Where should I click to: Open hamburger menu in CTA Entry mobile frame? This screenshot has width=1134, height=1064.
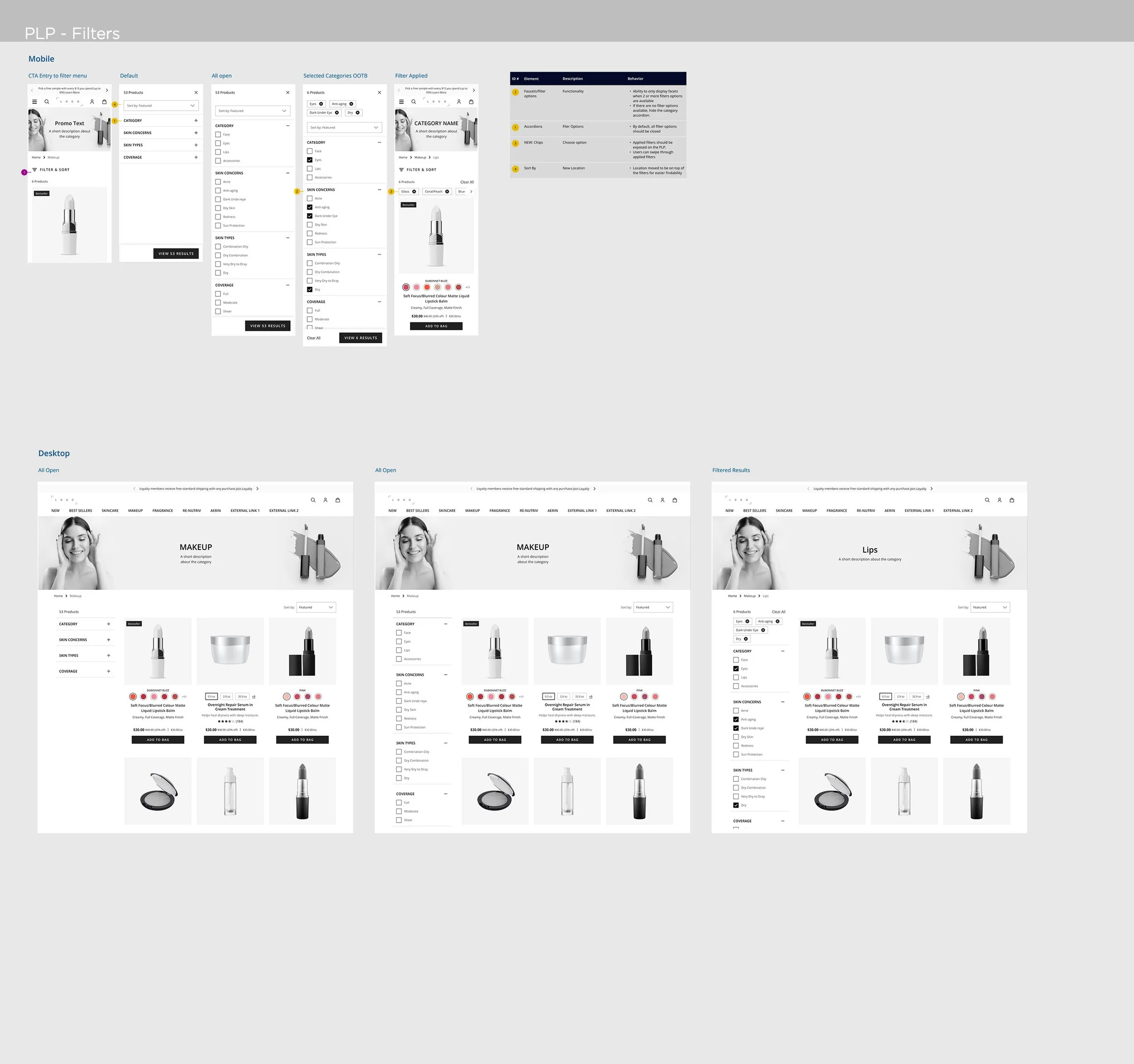pyautogui.click(x=34, y=102)
